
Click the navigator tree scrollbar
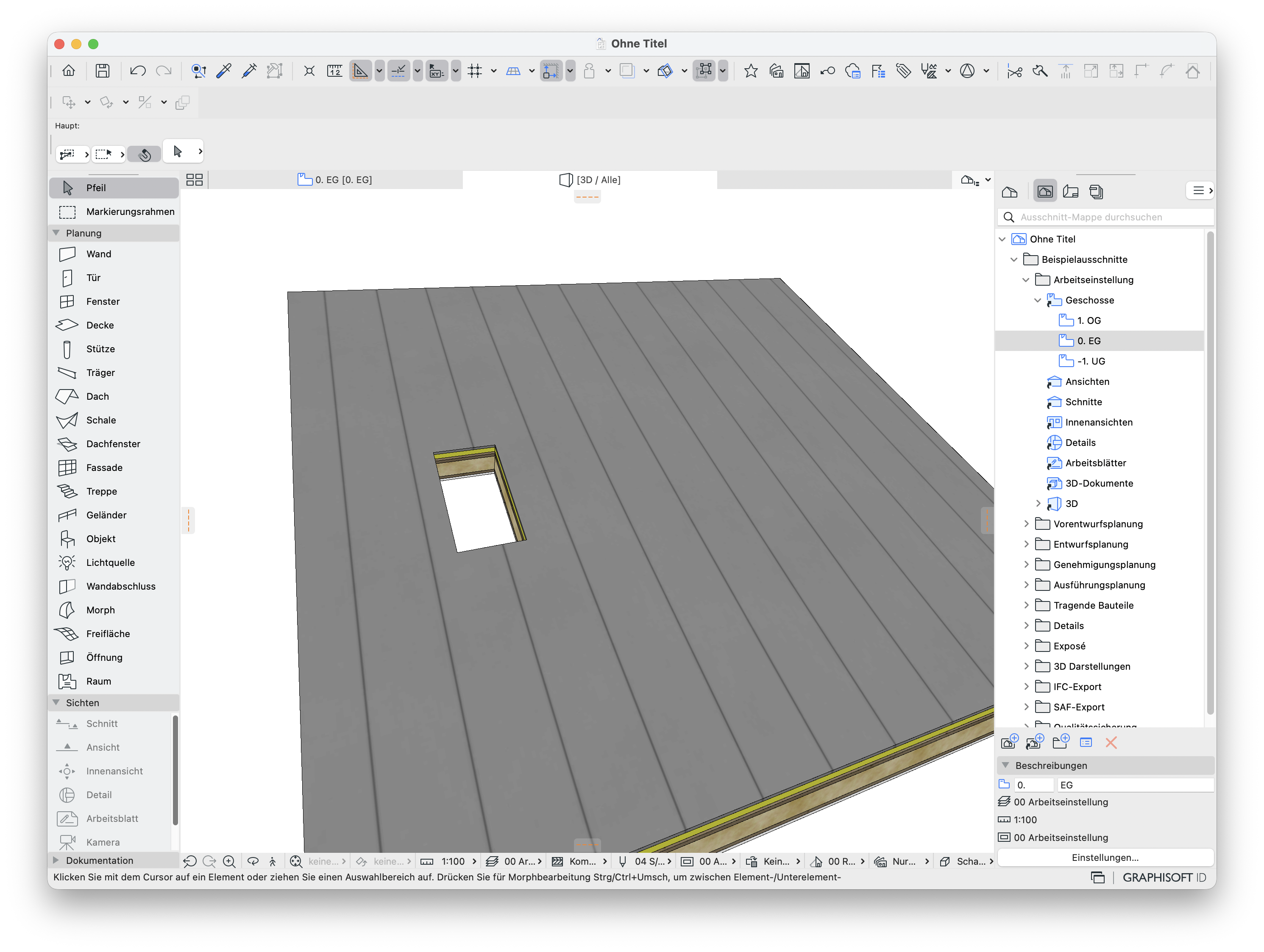point(1209,472)
